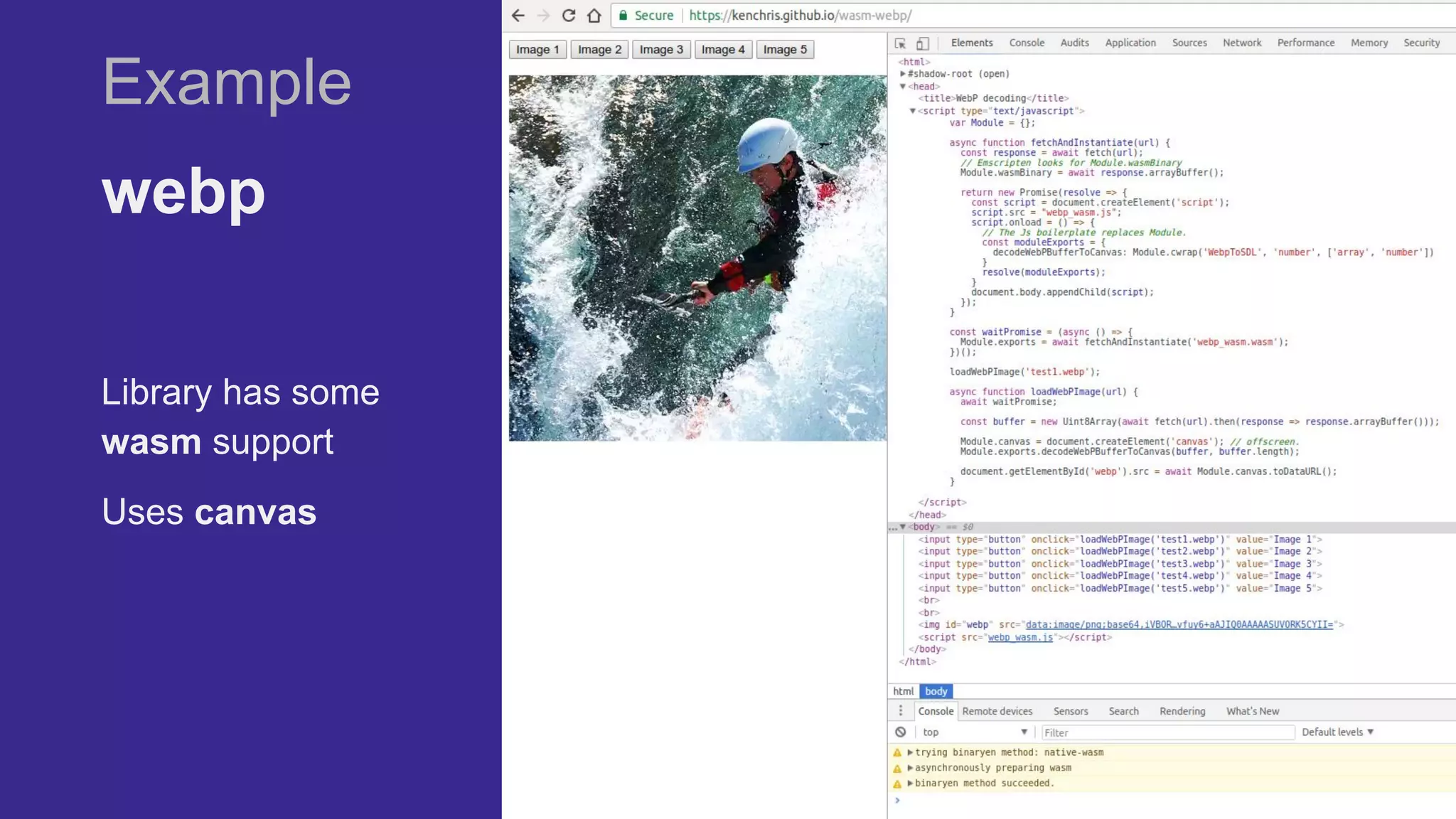Open the 'top' execution context dropdown
Viewport: 1456px width, 819px height.
click(x=975, y=732)
